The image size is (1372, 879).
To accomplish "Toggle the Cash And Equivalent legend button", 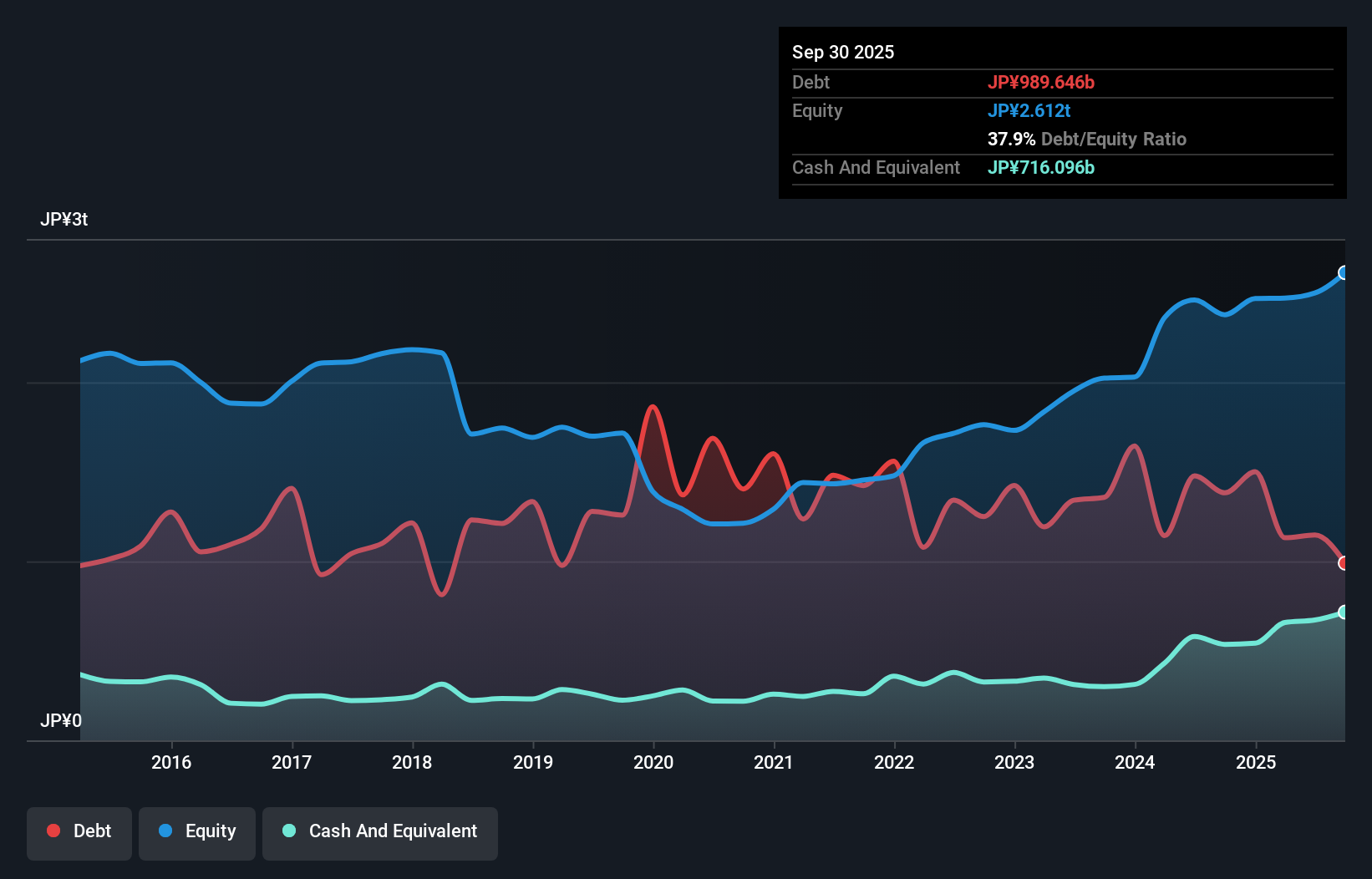I will 380,833.
